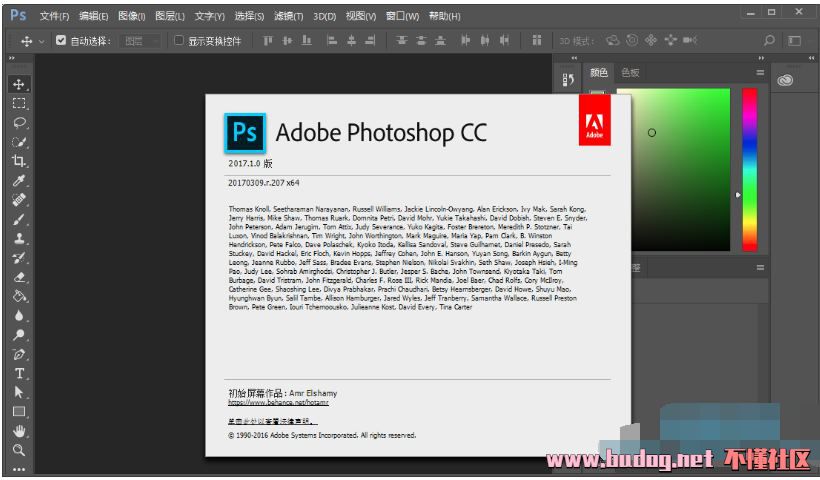
Task: Open the 图像(I) menu
Action: coord(131,16)
